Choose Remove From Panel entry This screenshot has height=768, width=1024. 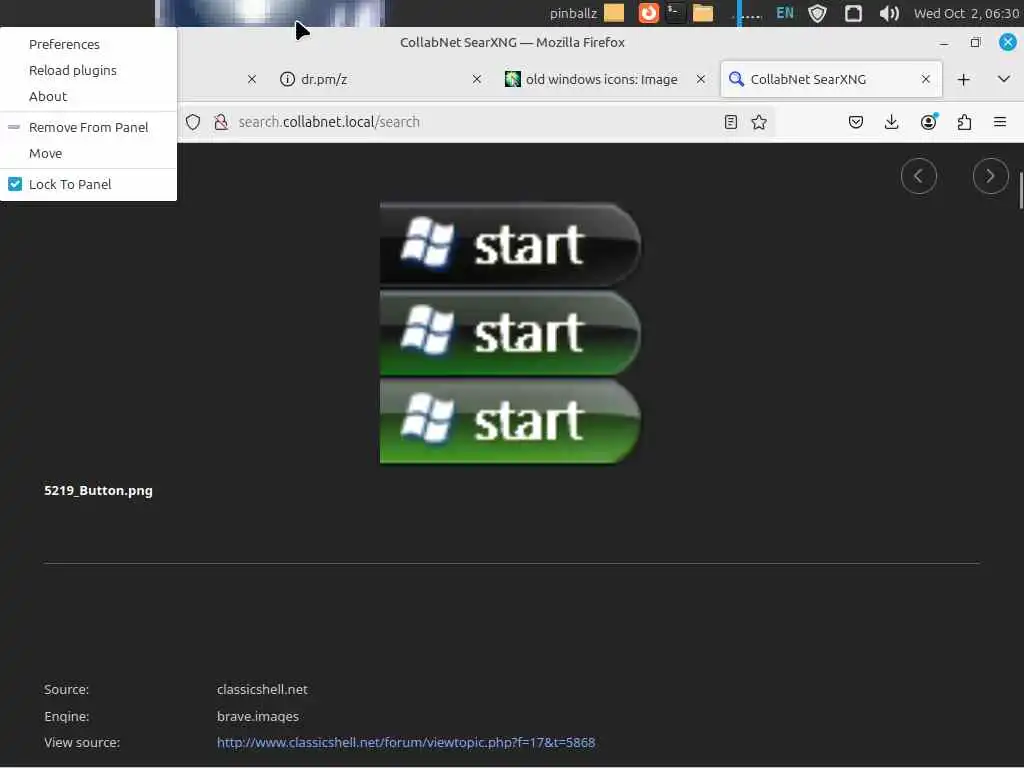click(x=88, y=127)
